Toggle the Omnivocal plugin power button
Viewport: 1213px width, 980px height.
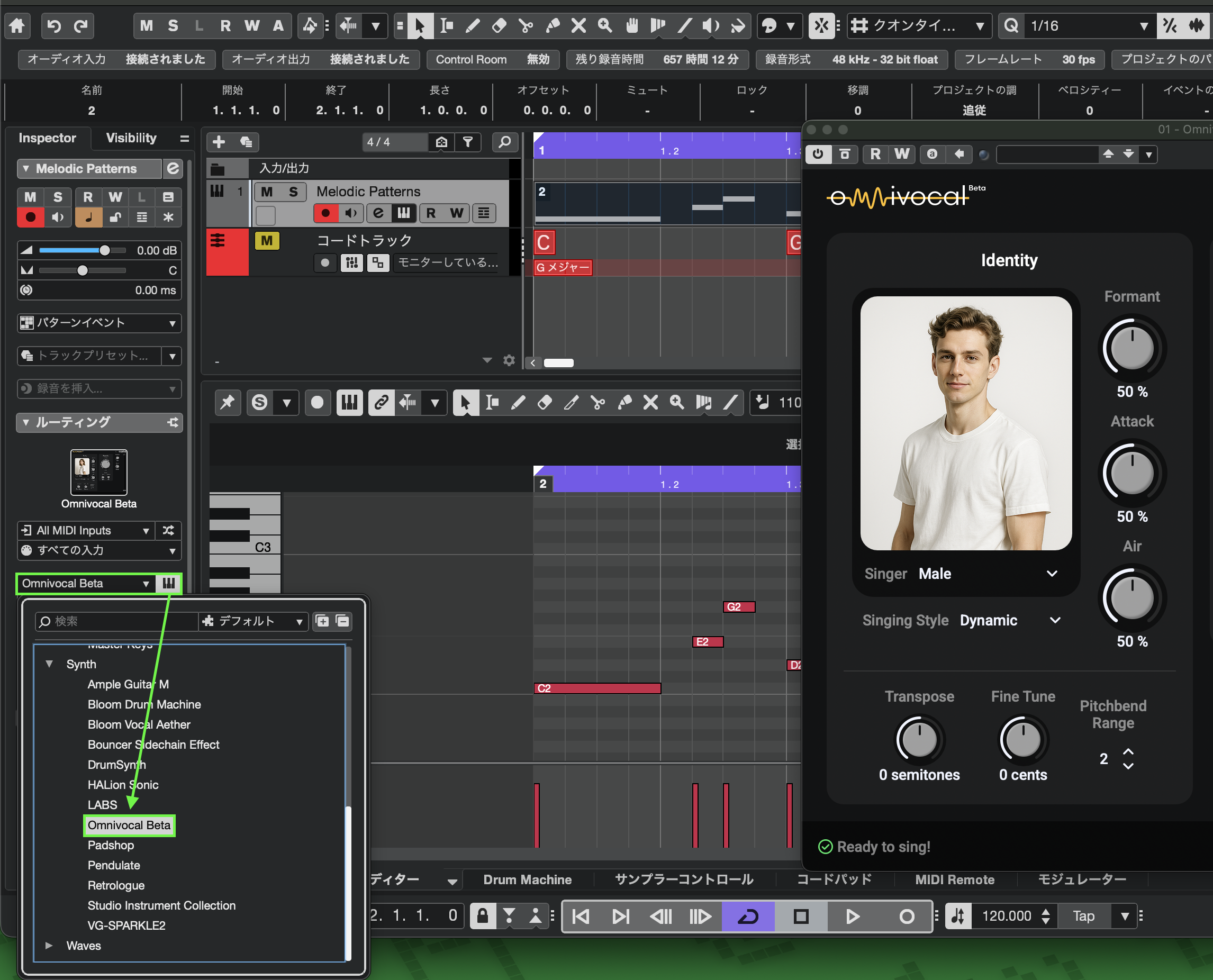pyautogui.click(x=818, y=154)
